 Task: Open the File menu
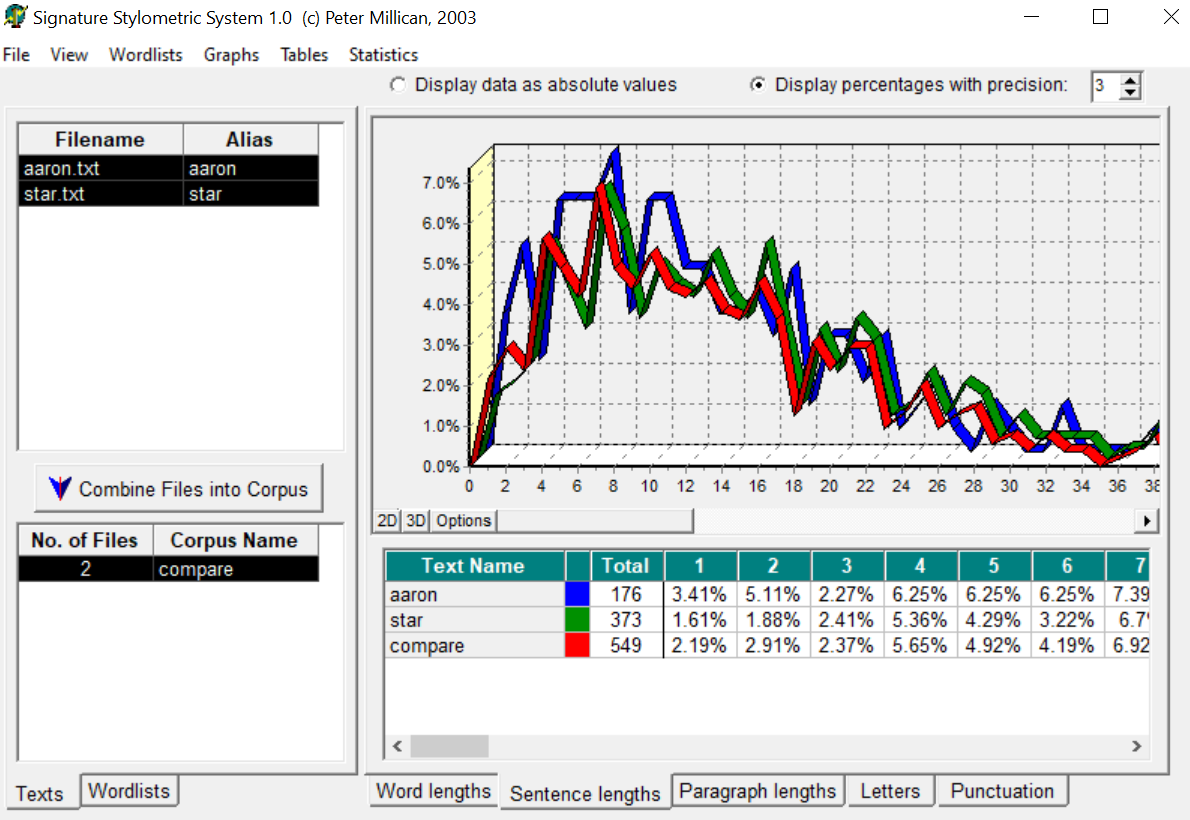[x=16, y=55]
